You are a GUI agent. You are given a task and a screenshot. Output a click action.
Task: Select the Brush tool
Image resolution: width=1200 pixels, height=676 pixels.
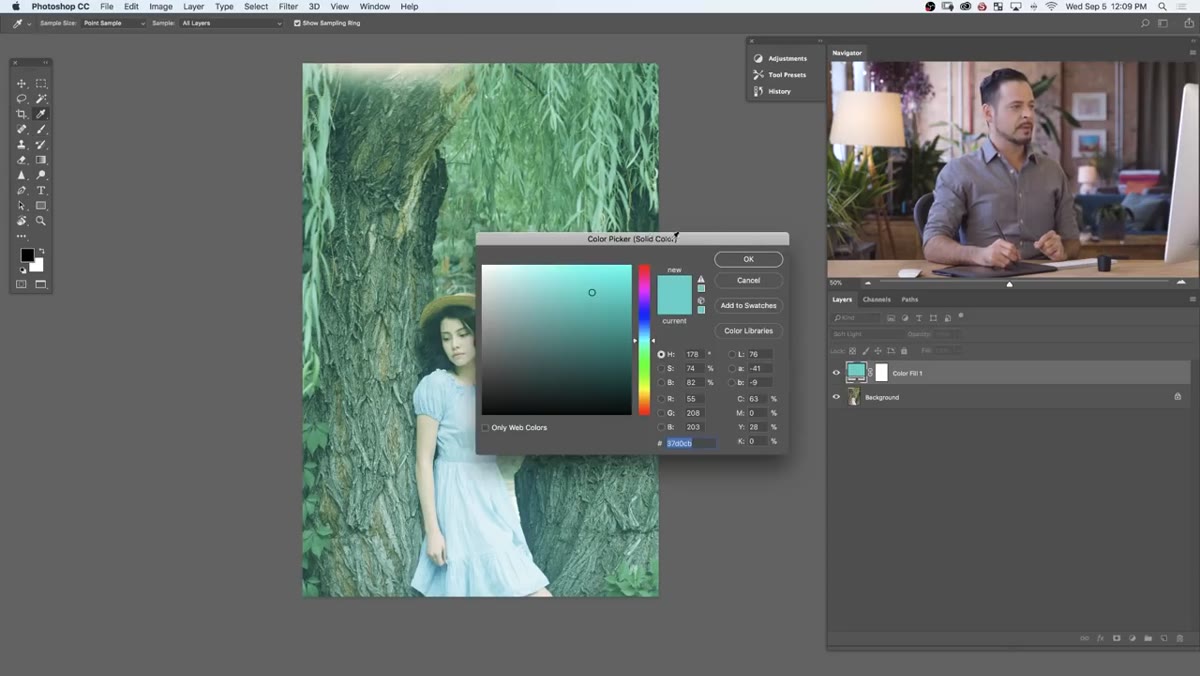(x=41, y=129)
